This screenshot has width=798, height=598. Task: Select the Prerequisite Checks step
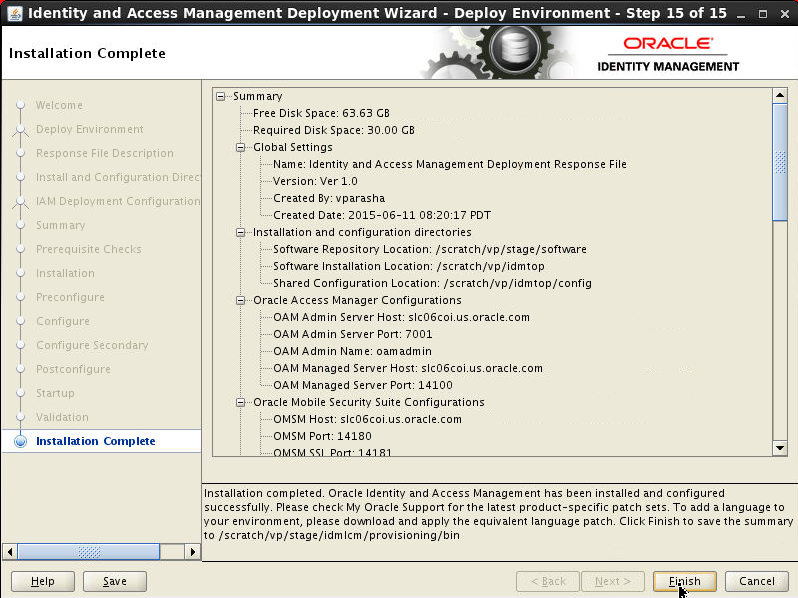[89, 249]
